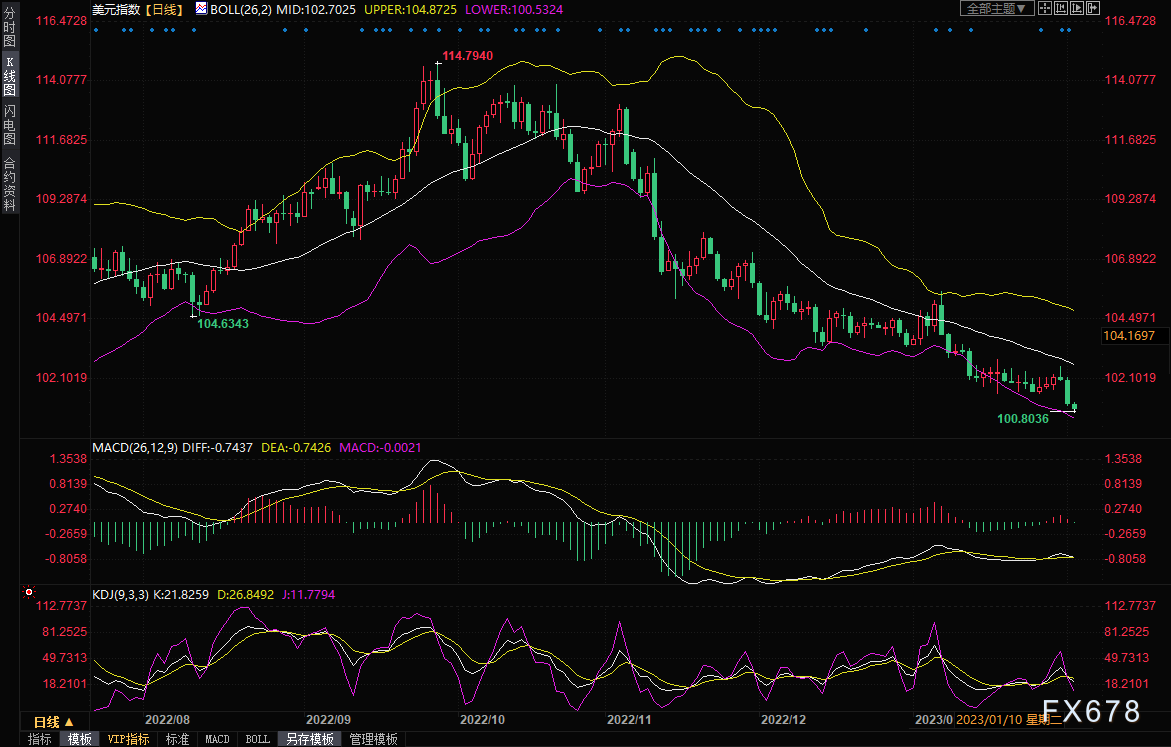Screen dimensions: 1171x747
Task: Apply the MACD template
Action: tap(217, 739)
